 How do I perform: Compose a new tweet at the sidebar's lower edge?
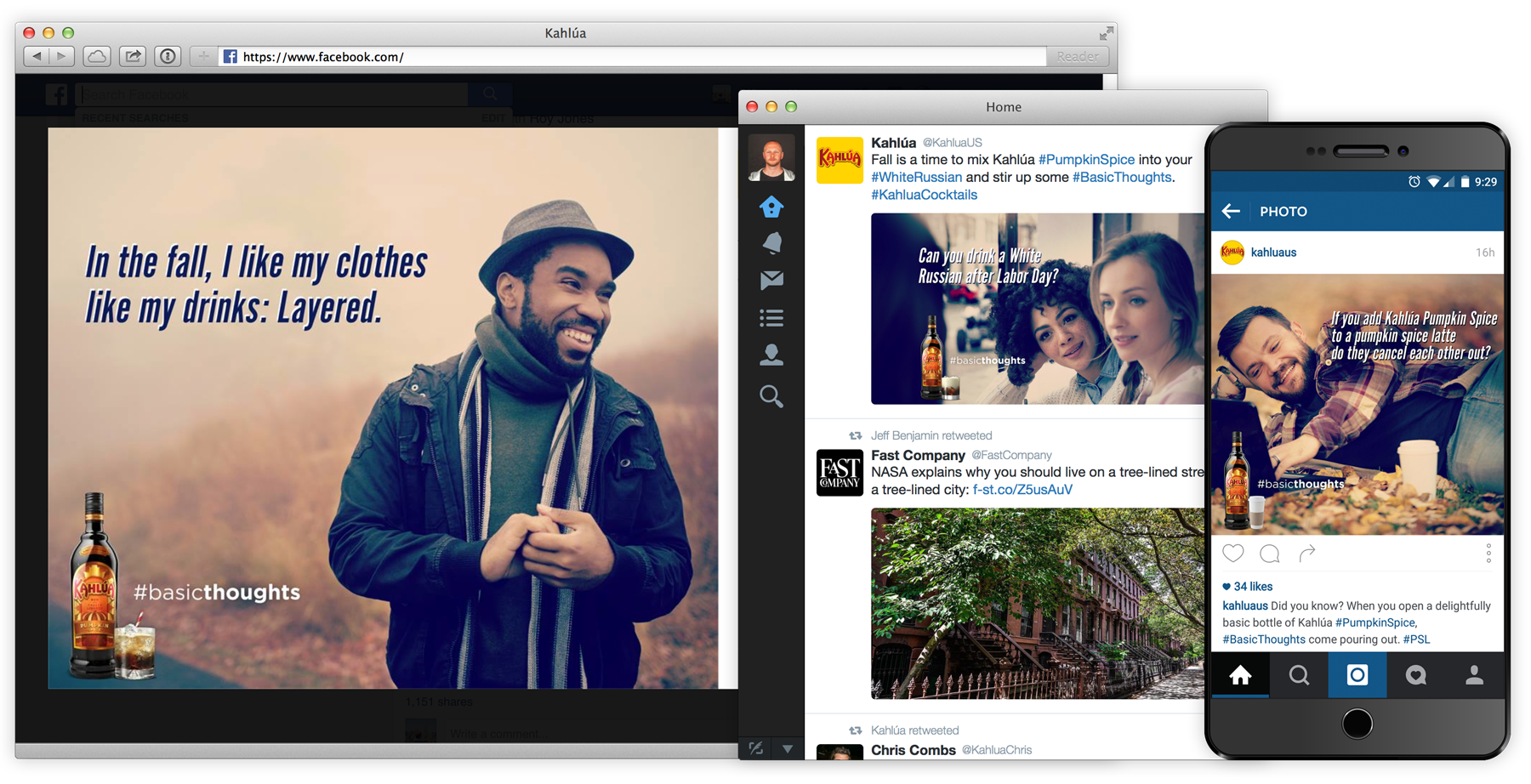tap(755, 748)
